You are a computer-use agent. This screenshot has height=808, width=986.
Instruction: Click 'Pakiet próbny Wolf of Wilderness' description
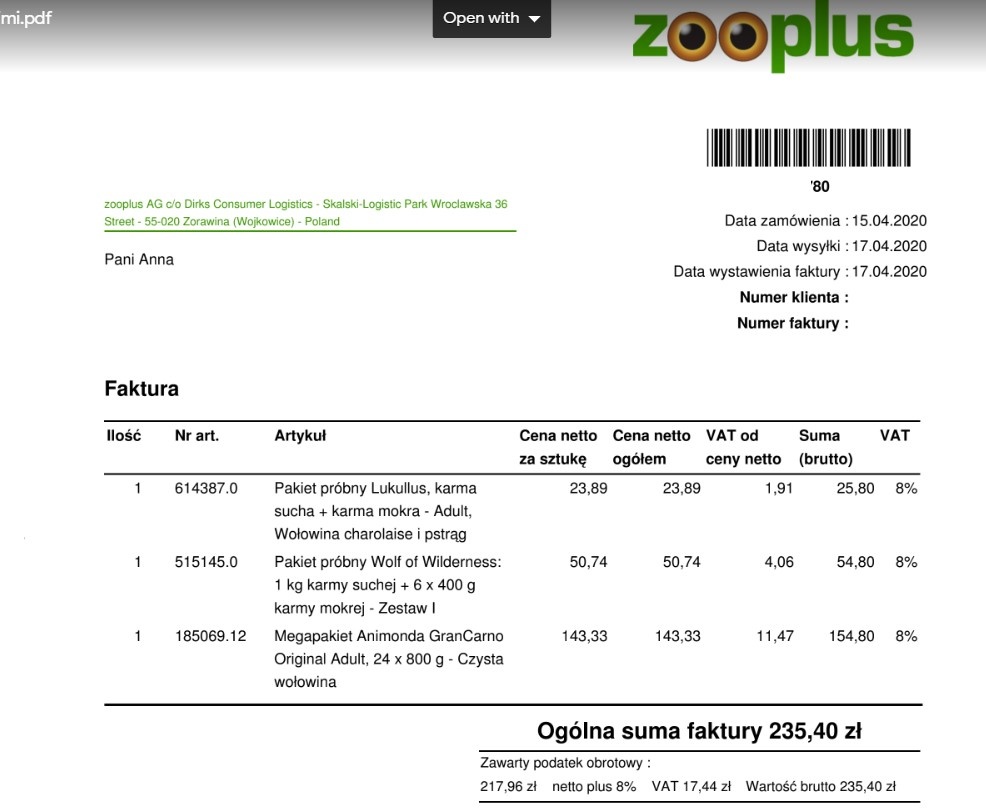387,585
